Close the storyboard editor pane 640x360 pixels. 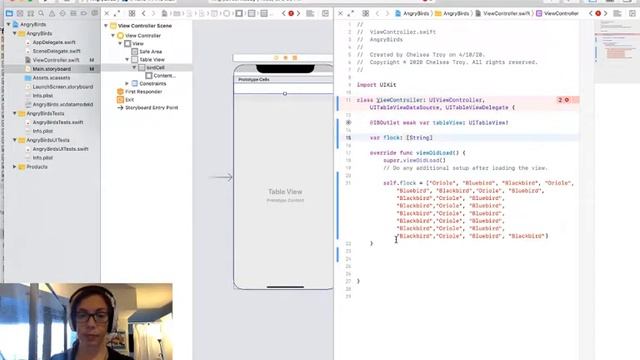[107, 13]
